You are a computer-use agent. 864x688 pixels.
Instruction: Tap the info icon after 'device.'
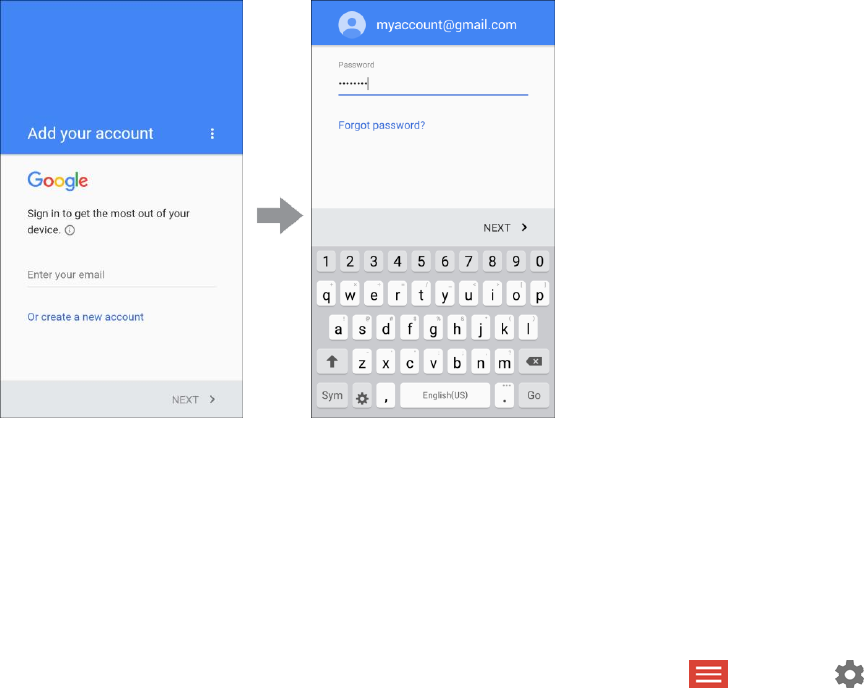point(70,230)
